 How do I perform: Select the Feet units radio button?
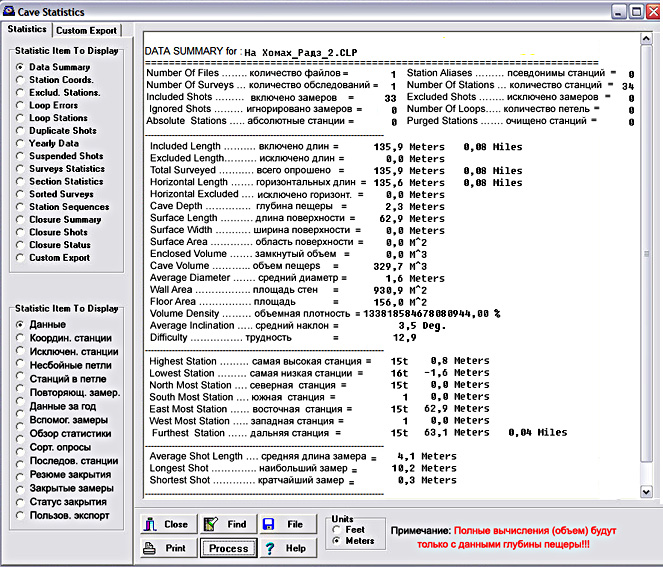click(338, 530)
